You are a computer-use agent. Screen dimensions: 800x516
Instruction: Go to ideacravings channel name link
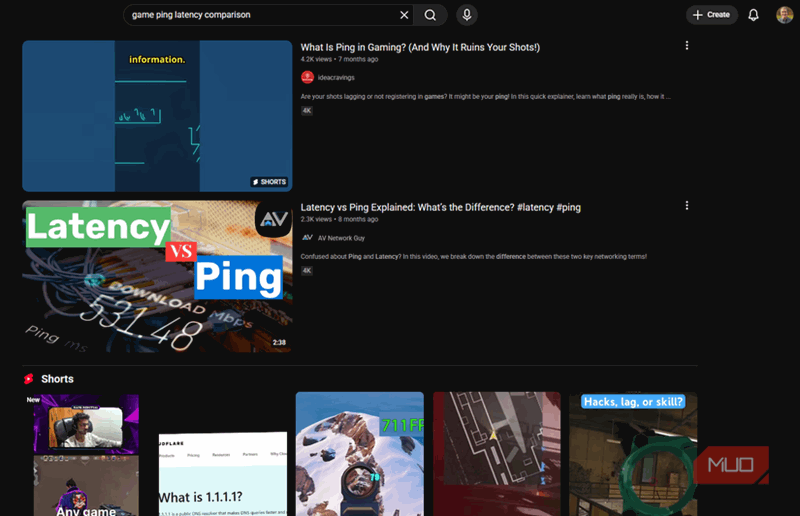click(337, 77)
